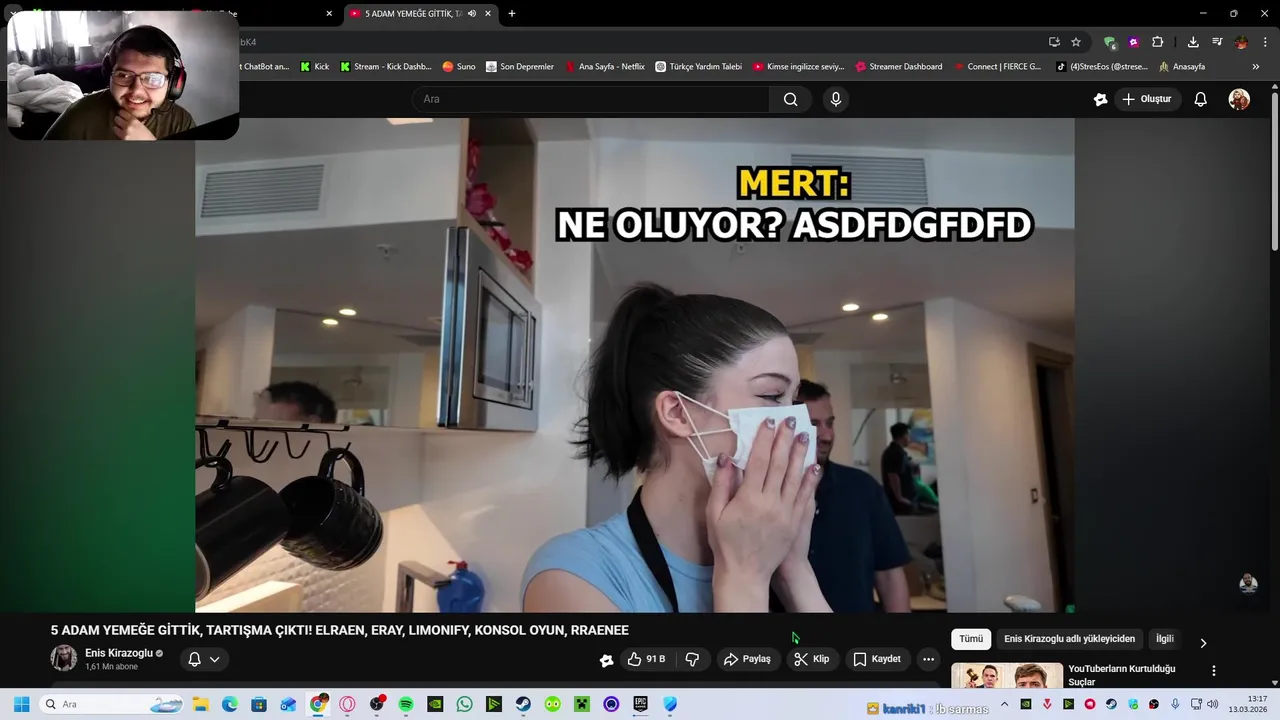Open Chrome downloads

click(1193, 42)
